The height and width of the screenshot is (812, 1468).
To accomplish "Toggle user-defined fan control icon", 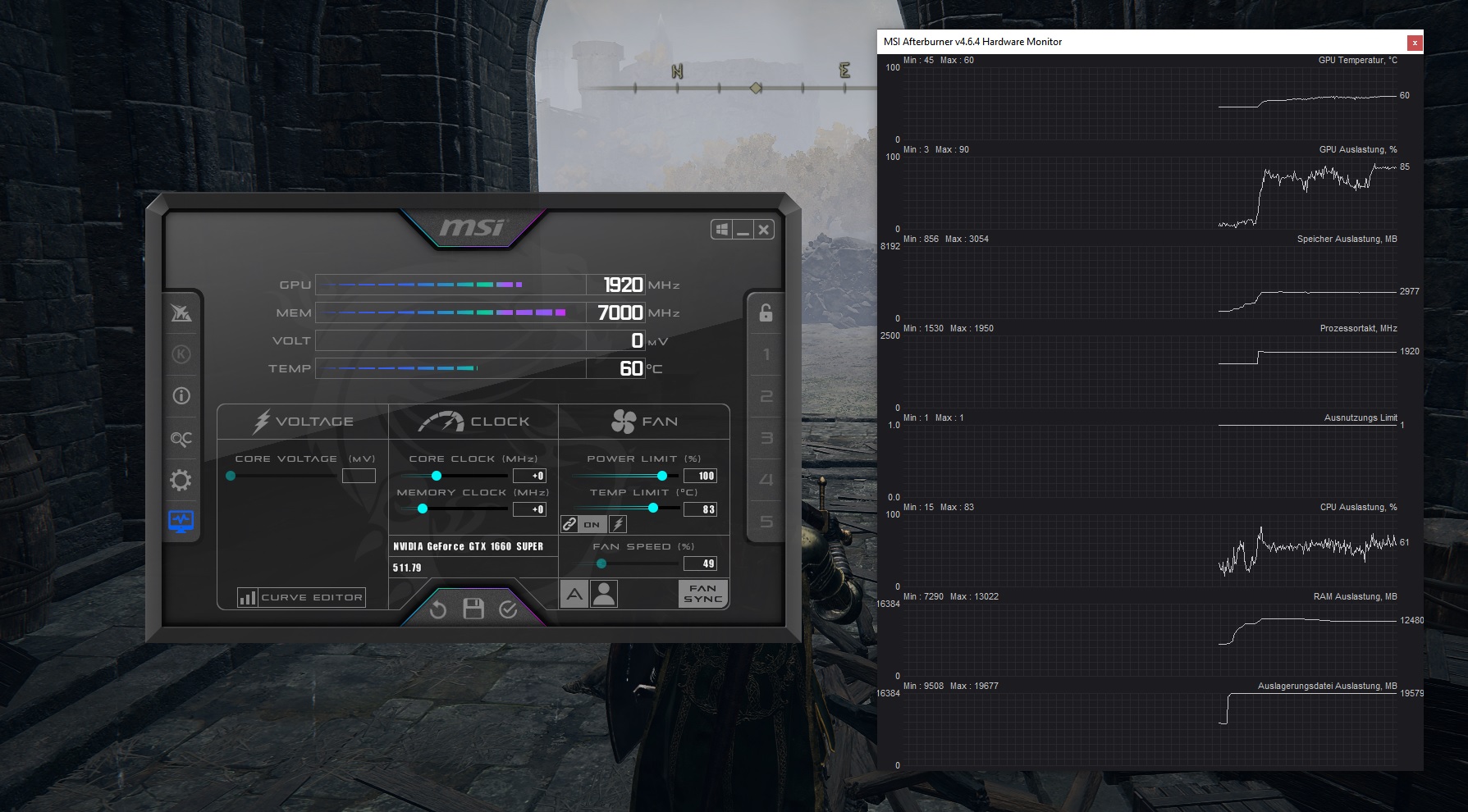I will click(604, 593).
